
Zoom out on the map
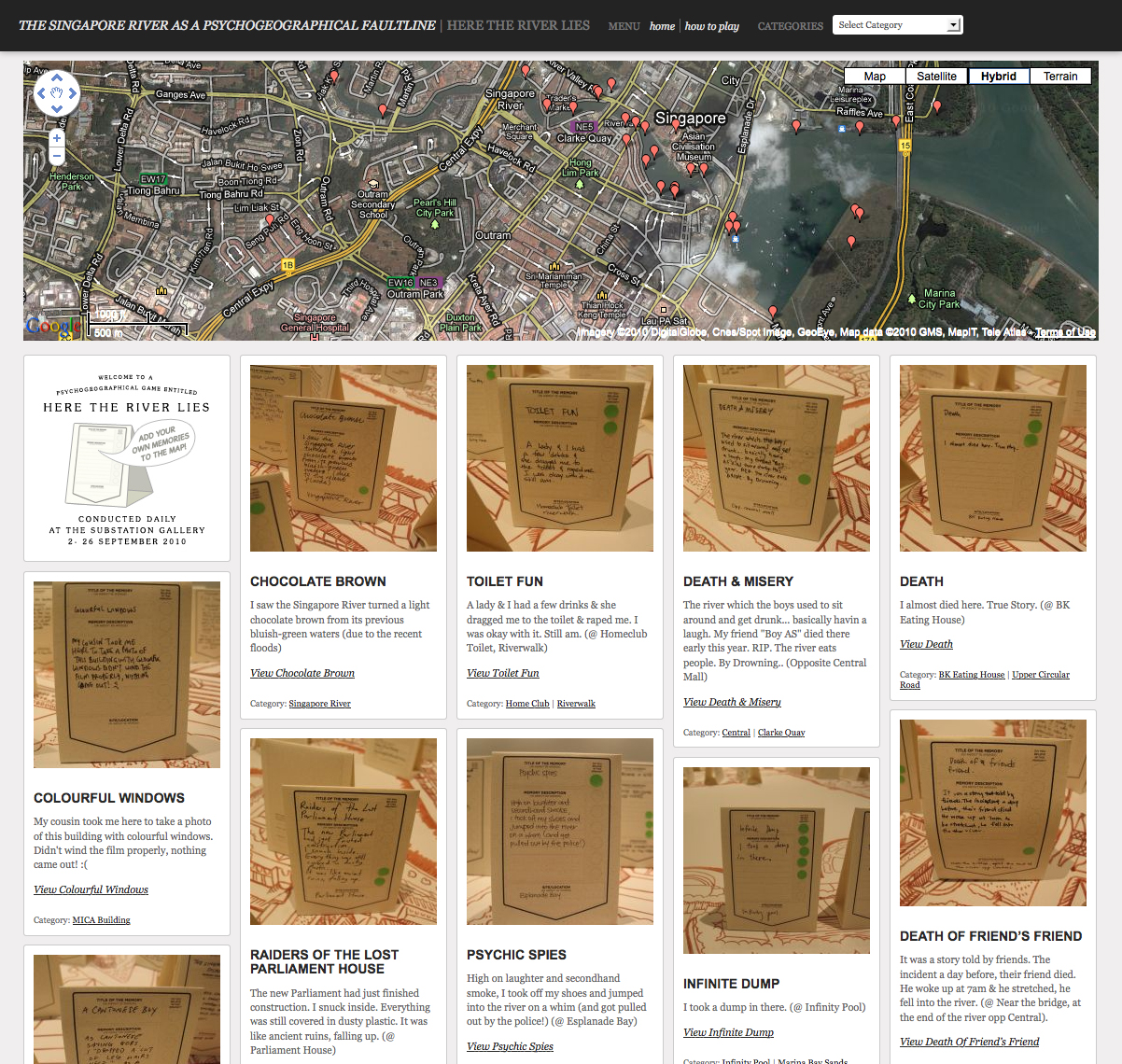pyautogui.click(x=57, y=156)
